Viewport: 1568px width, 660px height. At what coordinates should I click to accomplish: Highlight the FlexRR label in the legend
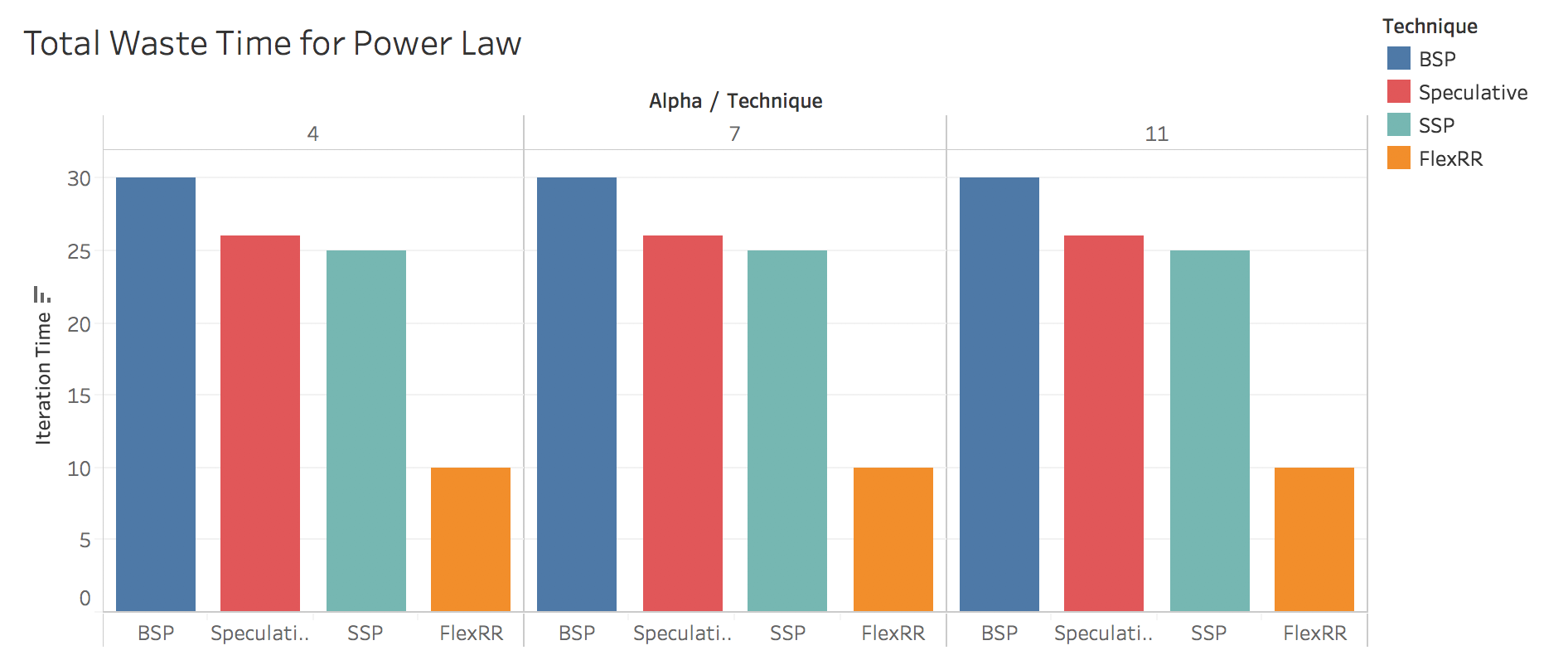1450,159
